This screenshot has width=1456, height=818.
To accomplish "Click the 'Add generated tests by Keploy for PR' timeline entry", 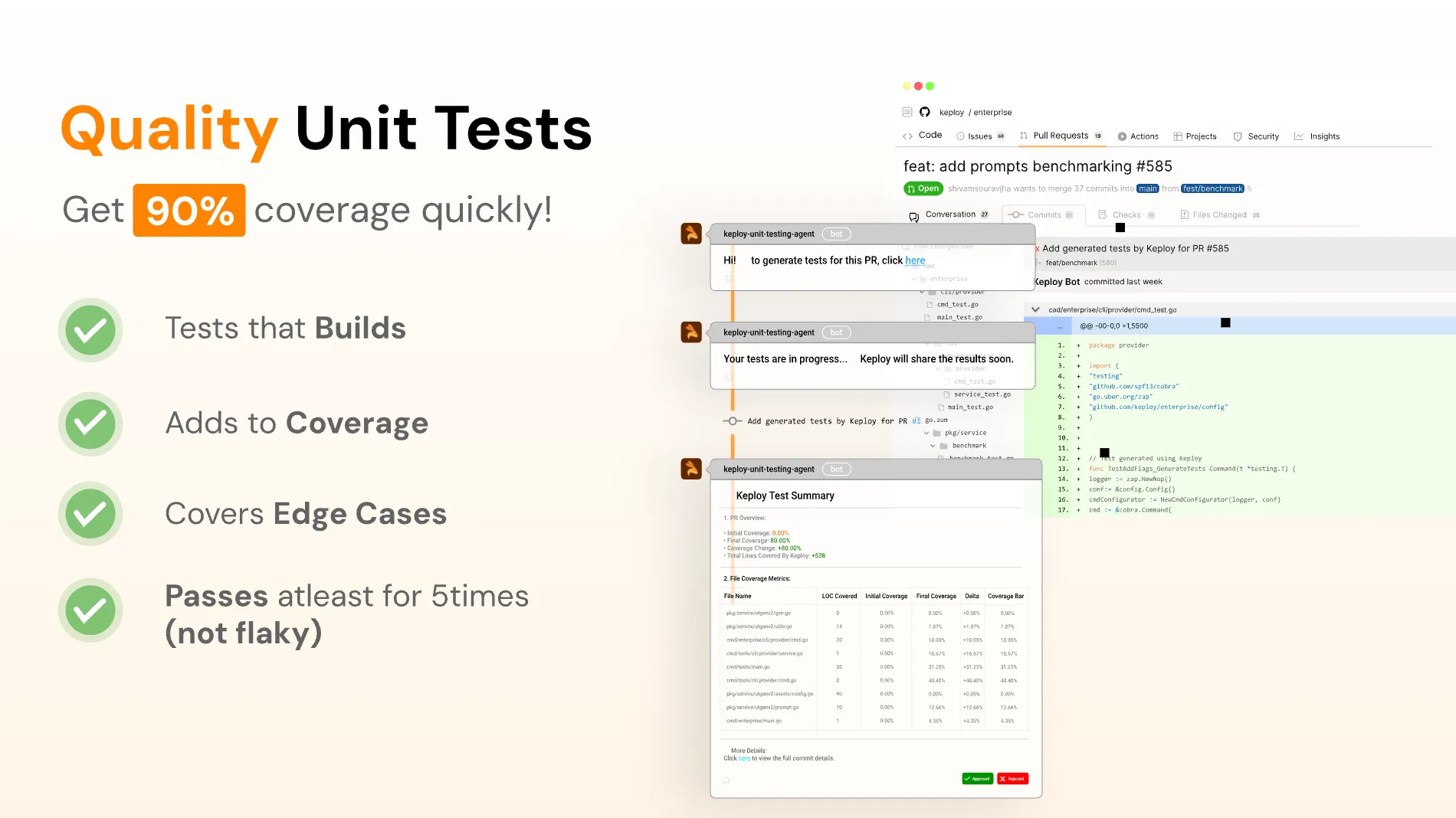I will tap(827, 421).
